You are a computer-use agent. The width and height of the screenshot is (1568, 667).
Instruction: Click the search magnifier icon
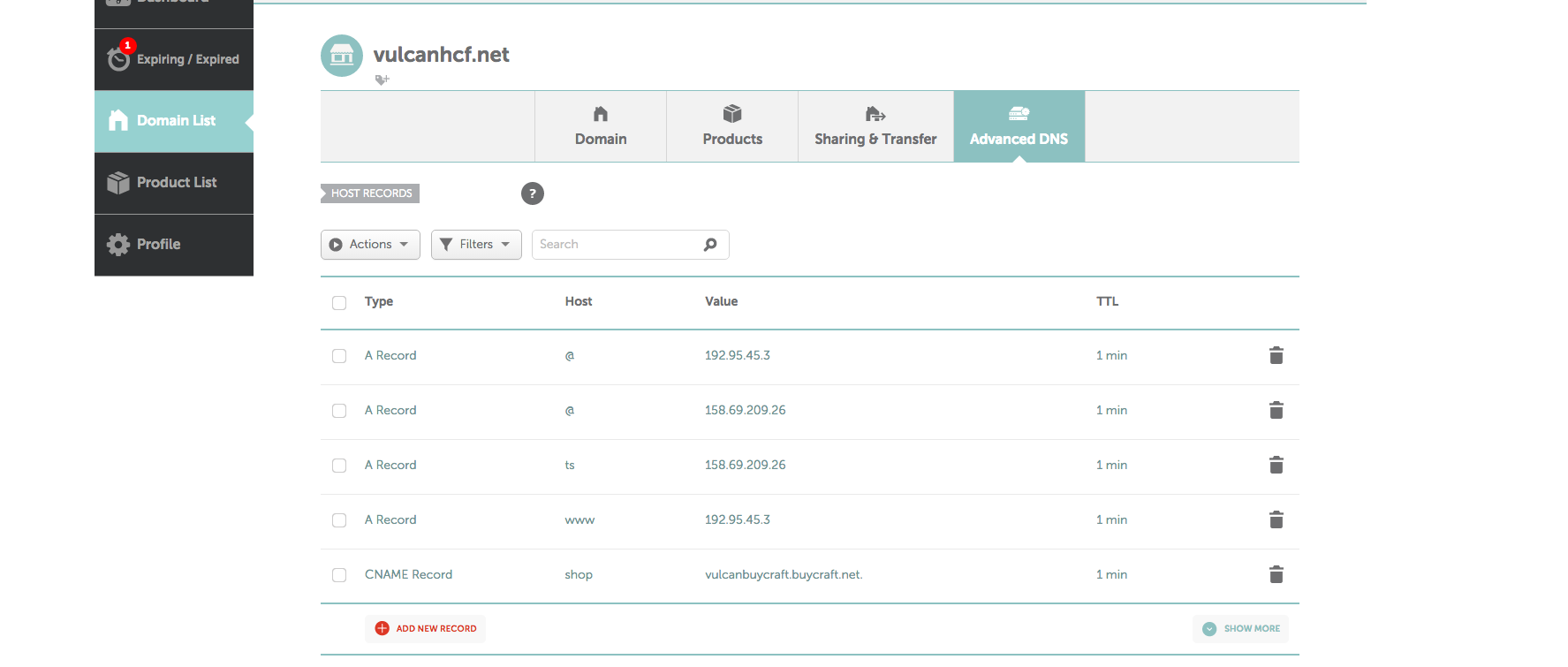tap(710, 245)
